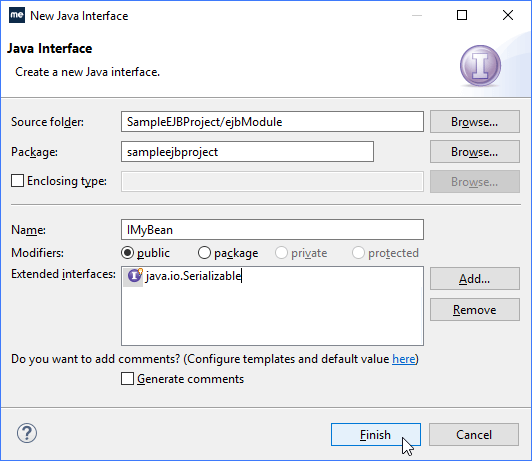Check the Generate comments checkbox
This screenshot has height=461, width=532.
coord(127,379)
